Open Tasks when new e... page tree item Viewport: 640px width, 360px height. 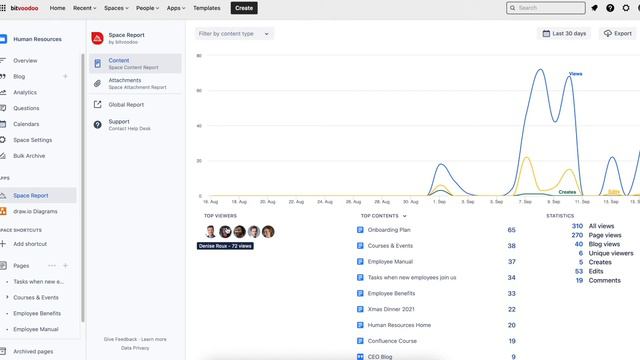point(38,282)
